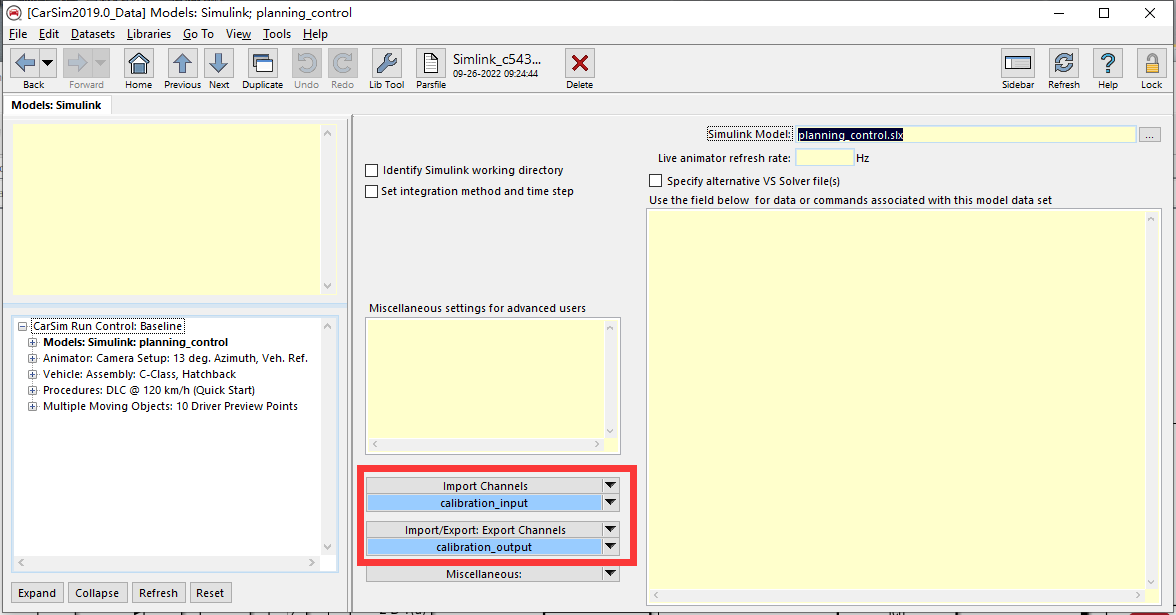Click the Reset button below the tree
This screenshot has height=615, width=1176.
pos(210,592)
